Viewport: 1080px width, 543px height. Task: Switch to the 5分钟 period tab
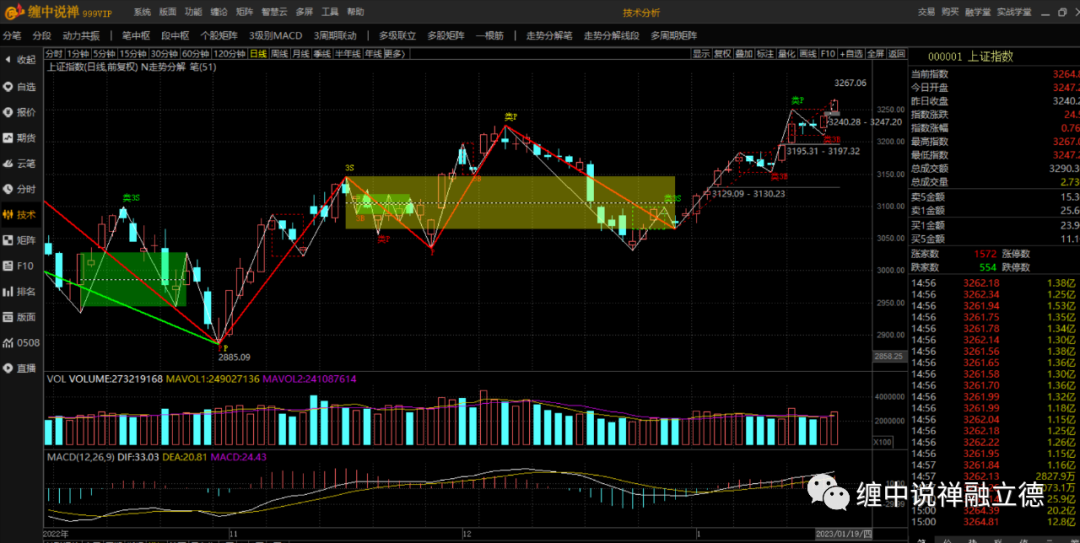[x=104, y=54]
